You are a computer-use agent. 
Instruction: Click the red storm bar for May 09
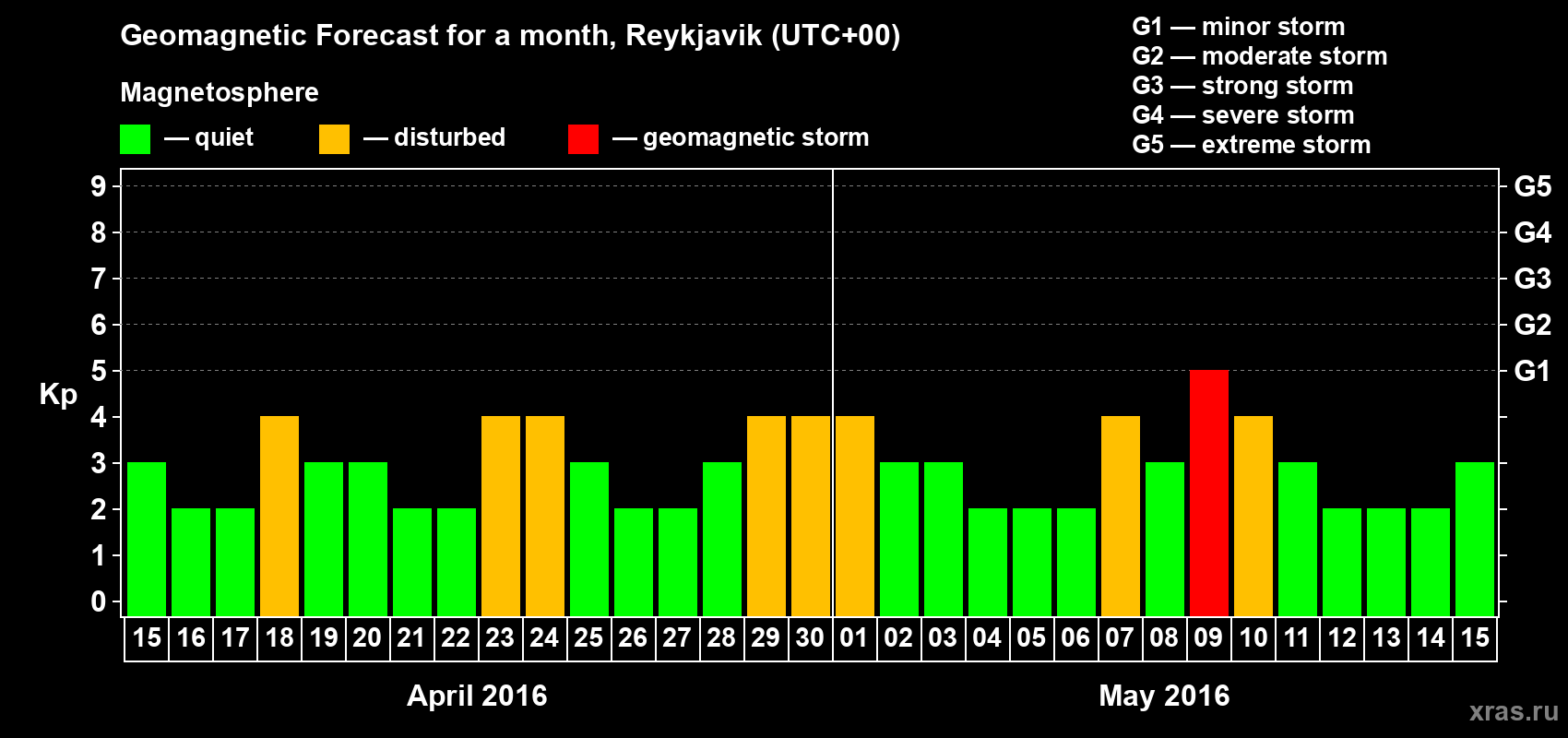[x=1209, y=493]
